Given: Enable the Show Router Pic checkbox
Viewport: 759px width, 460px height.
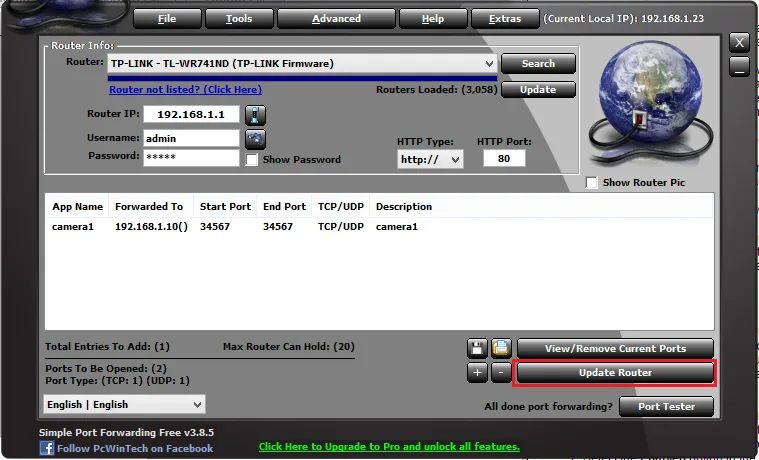Looking at the screenshot, I should point(591,183).
